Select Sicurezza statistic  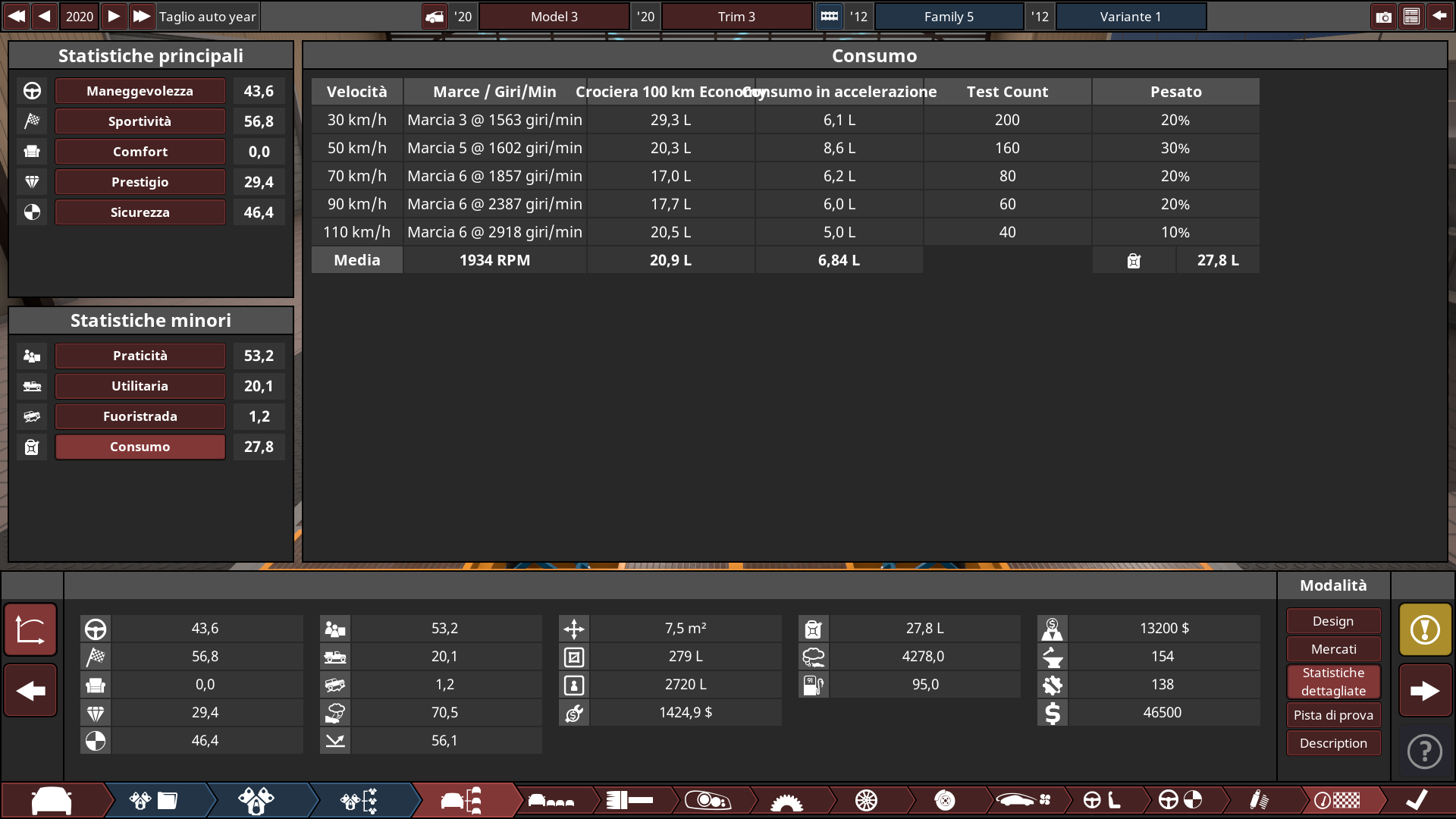point(140,212)
